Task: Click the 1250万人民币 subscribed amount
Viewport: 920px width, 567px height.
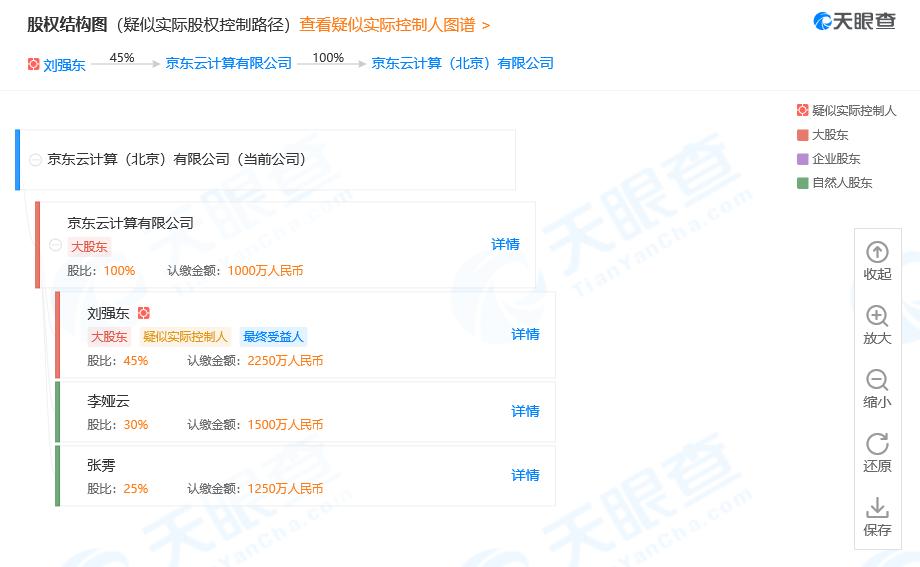Action: 285,489
